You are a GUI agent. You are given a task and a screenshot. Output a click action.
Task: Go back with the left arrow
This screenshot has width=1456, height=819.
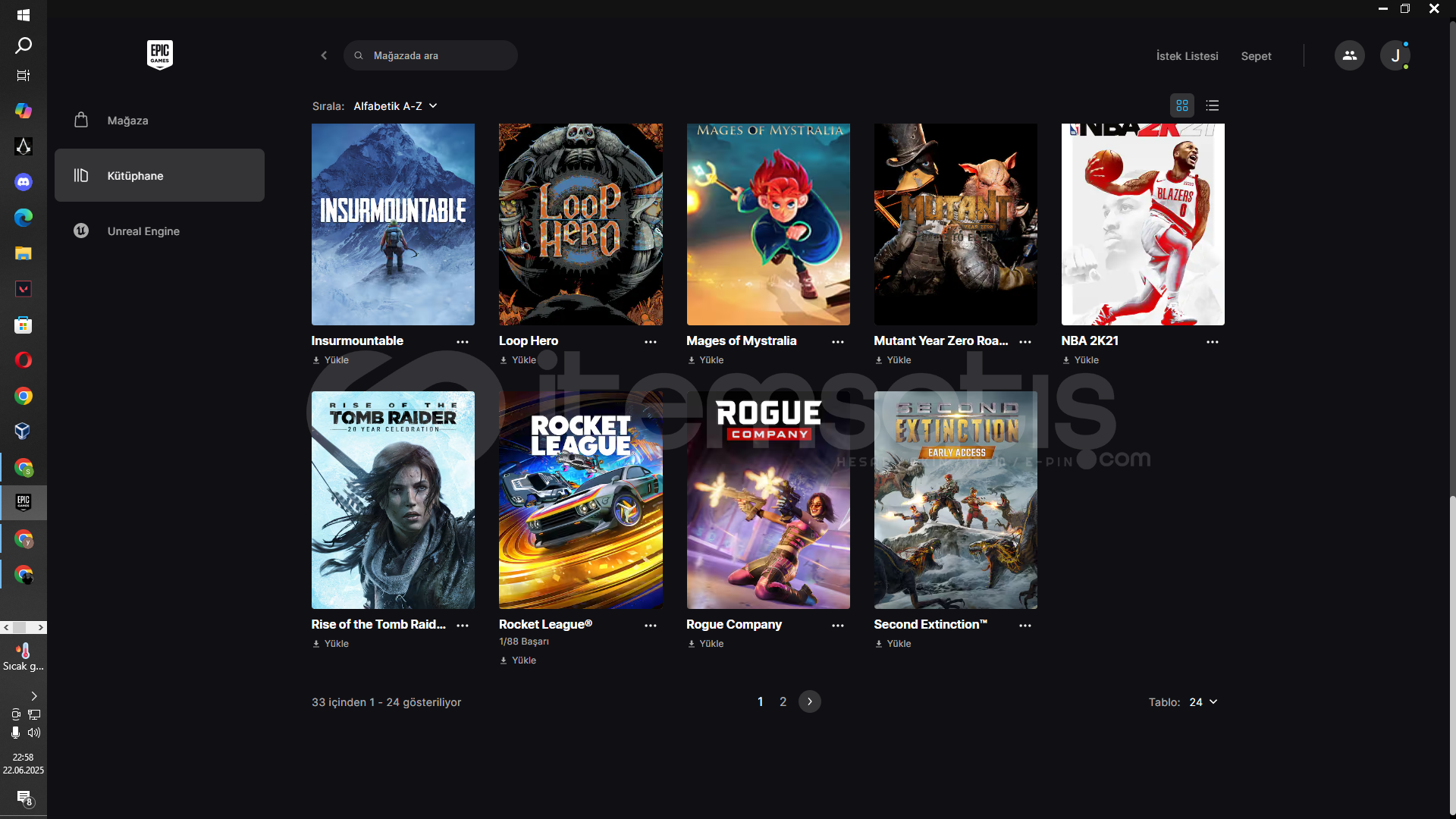click(x=324, y=55)
